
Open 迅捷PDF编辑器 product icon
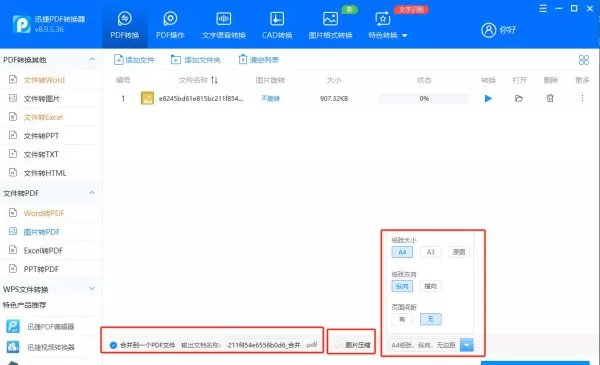point(13,326)
